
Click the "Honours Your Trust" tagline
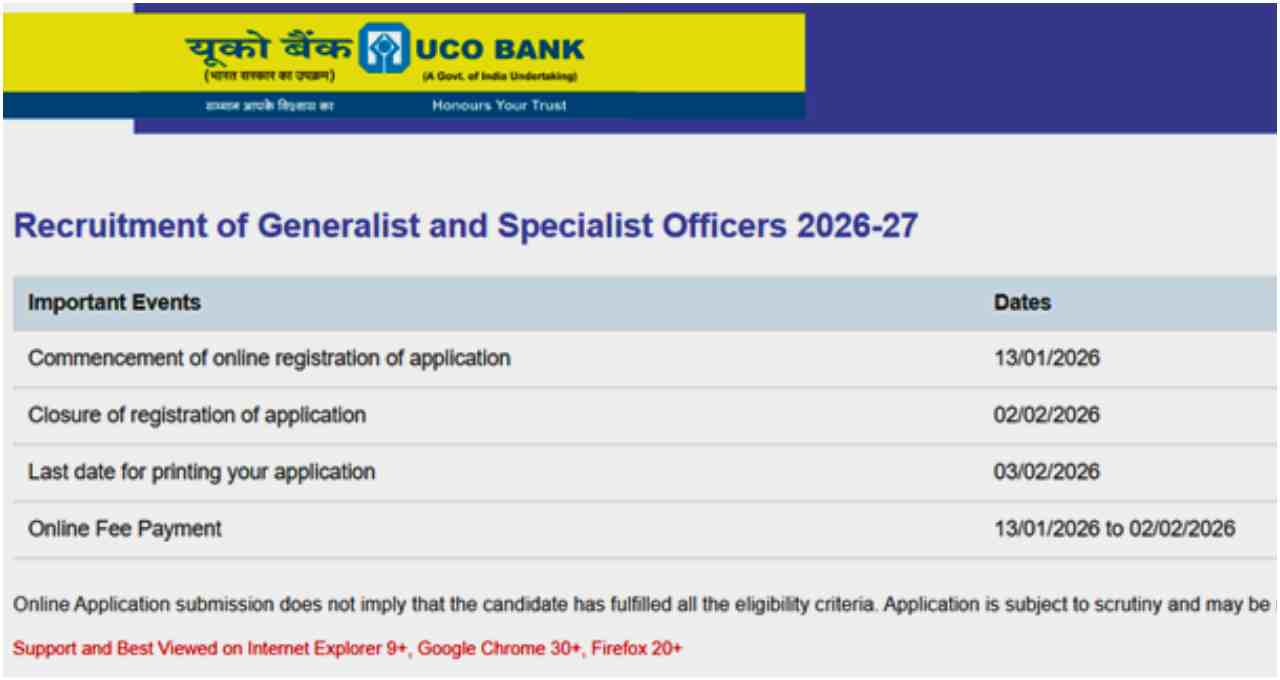(499, 105)
